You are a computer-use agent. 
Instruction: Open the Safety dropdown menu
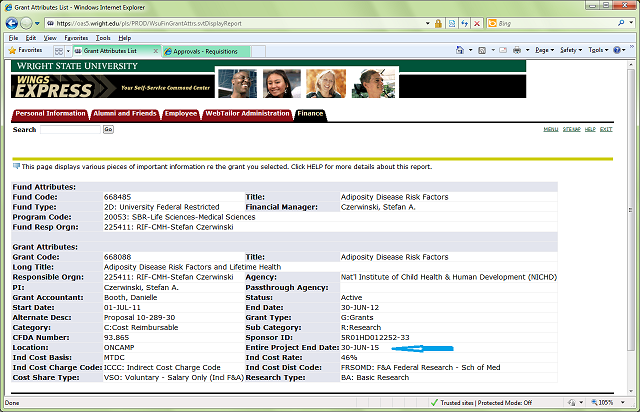tap(571, 50)
